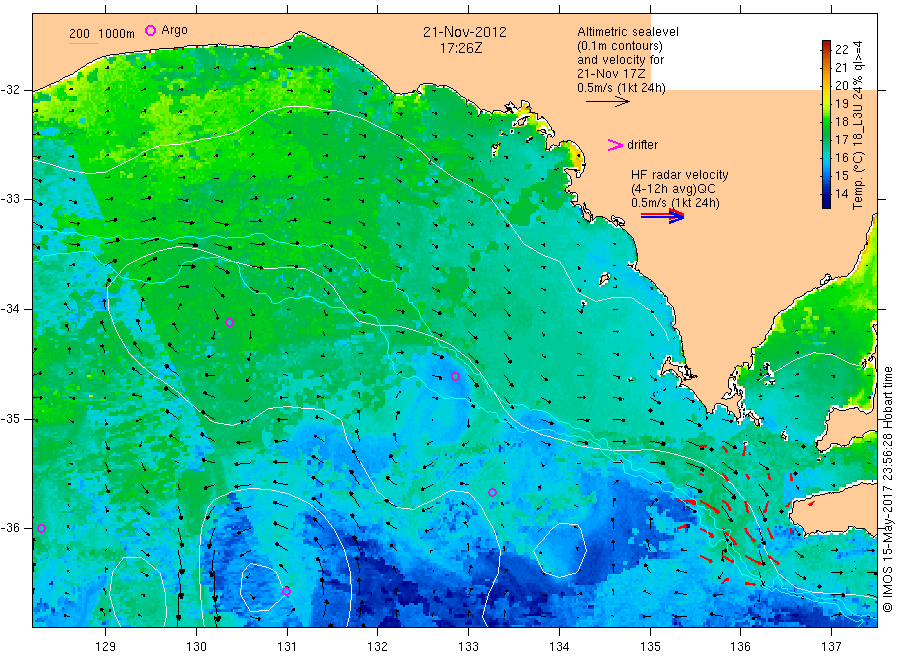Click the temperature scale value 22
This screenshot has height=660, width=900.
point(841,50)
